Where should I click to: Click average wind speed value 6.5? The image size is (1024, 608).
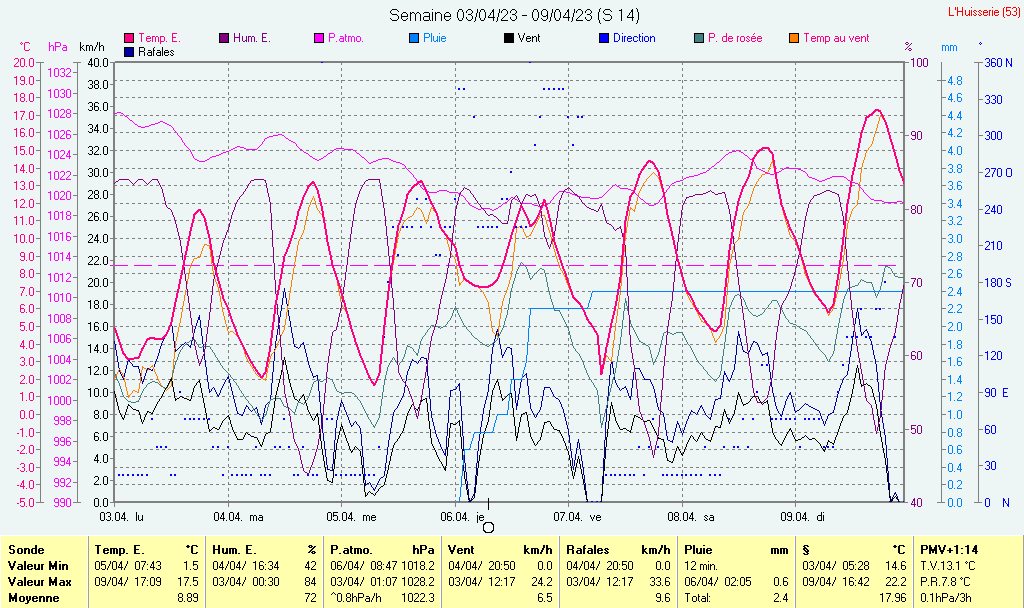(545, 598)
